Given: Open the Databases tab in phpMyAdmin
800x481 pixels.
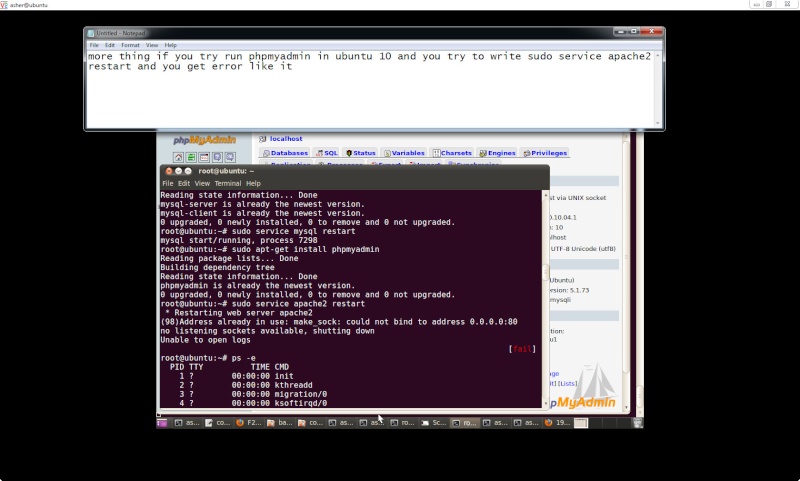Looking at the screenshot, I should [x=285, y=153].
